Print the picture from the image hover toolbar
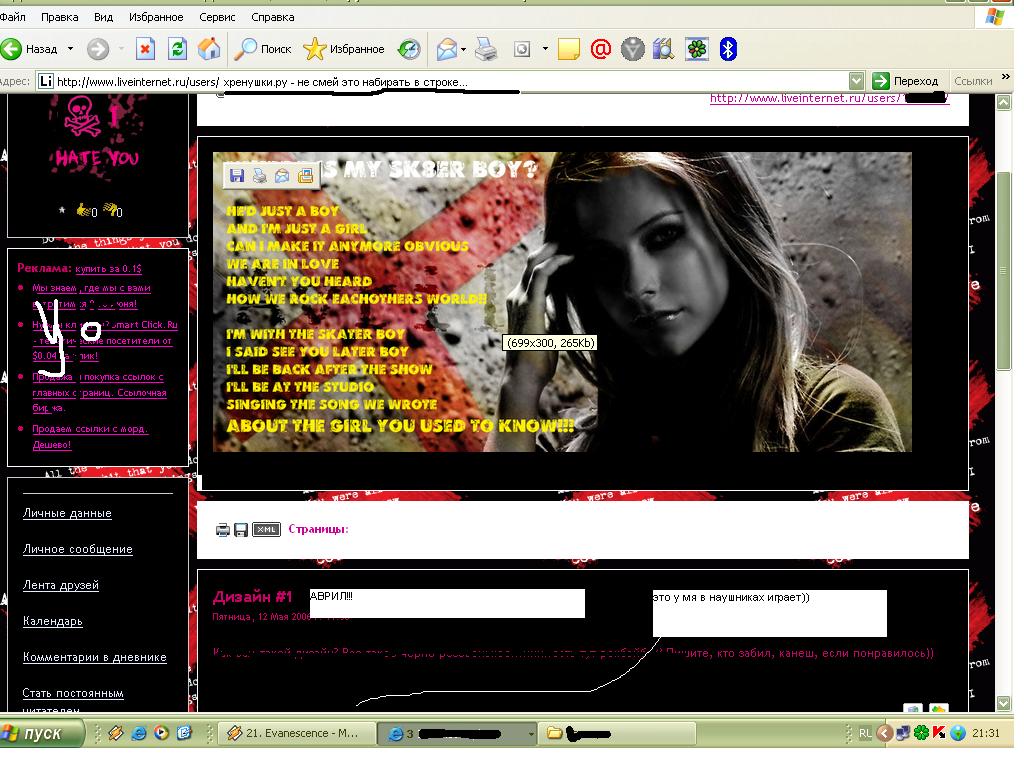 pos(259,175)
